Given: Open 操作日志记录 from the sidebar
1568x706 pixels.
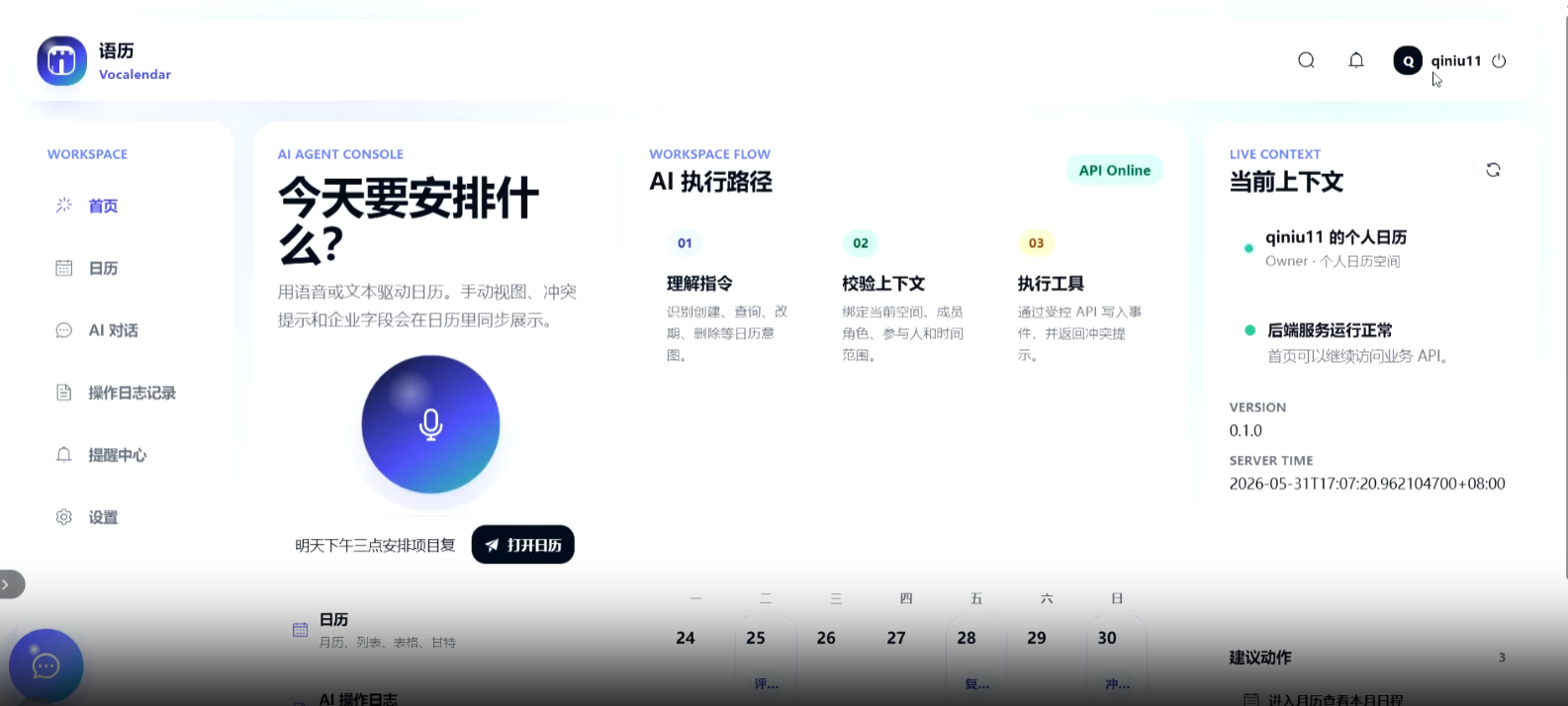Looking at the screenshot, I should click(132, 393).
